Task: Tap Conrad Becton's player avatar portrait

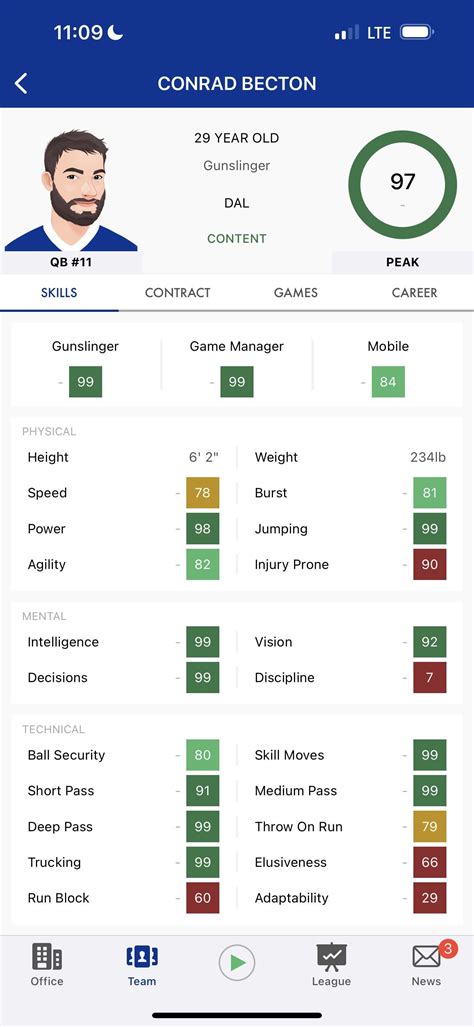Action: pos(71,190)
